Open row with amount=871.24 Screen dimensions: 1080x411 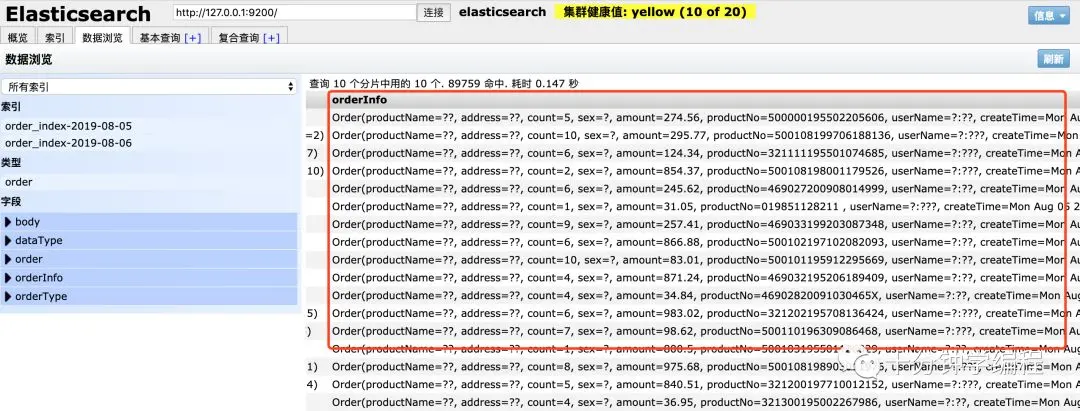click(x=693, y=277)
